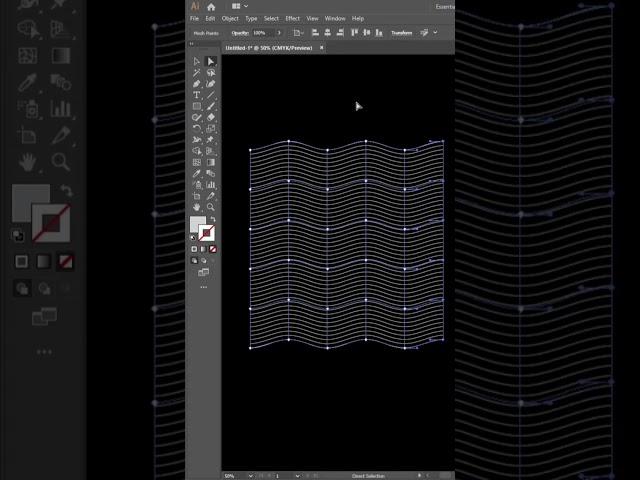
Task: Open the Essentials workspace switcher
Action: point(445,7)
